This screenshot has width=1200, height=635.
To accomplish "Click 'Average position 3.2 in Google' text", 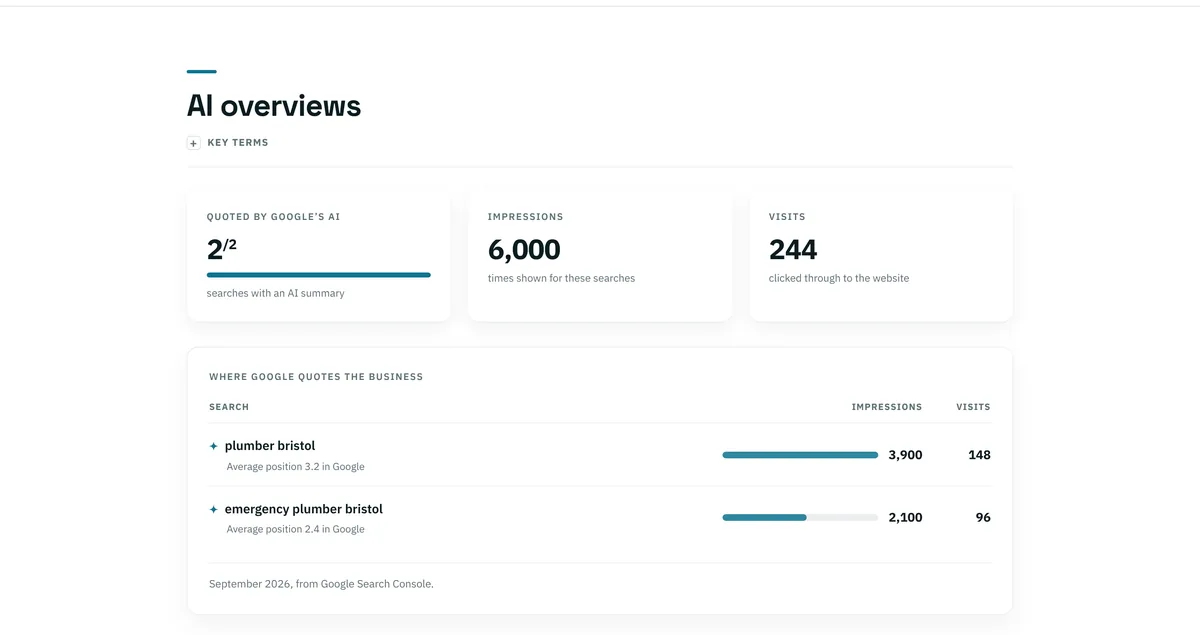I will (295, 467).
